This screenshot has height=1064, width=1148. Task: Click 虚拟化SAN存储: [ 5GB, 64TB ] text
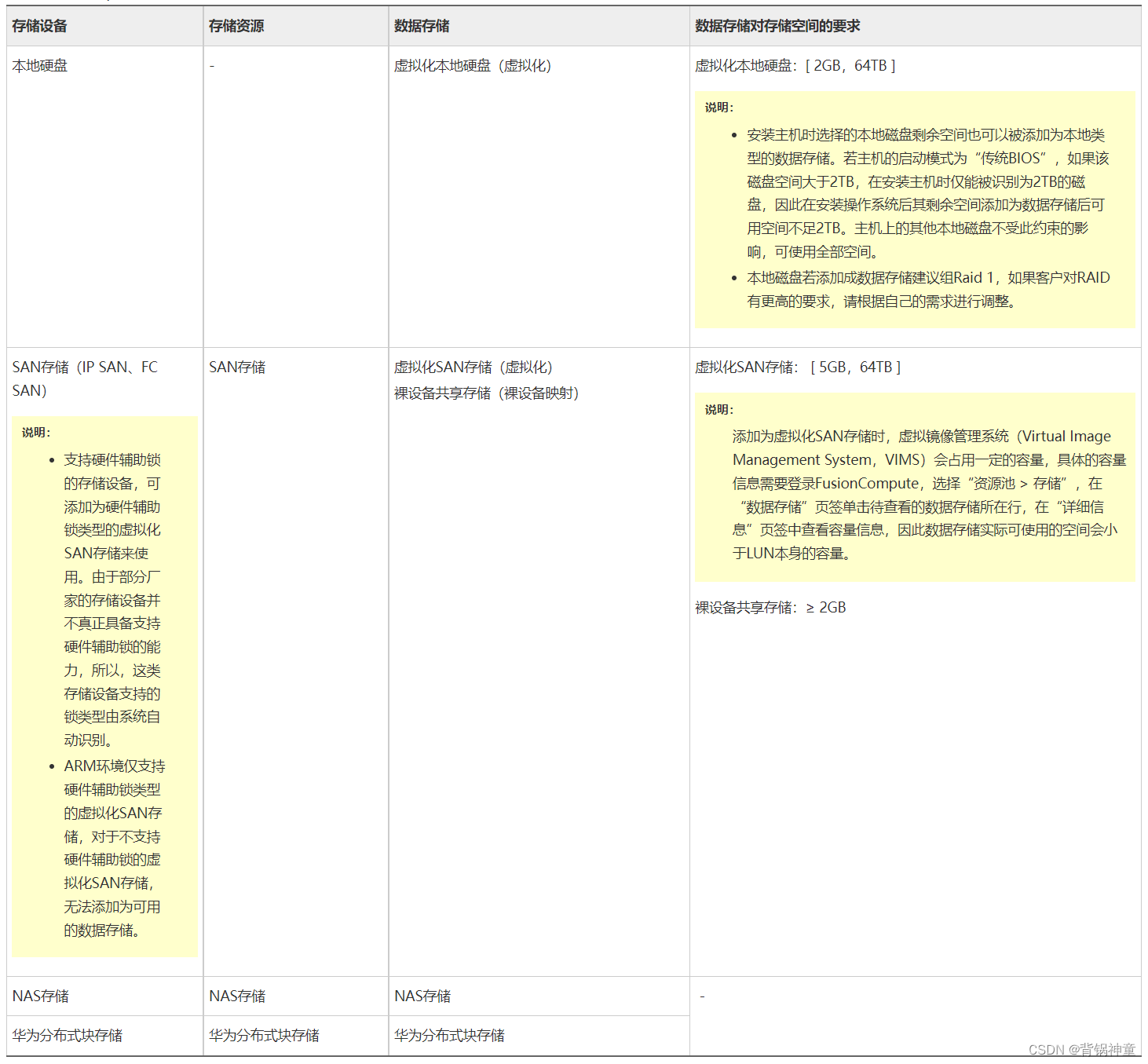(x=798, y=367)
